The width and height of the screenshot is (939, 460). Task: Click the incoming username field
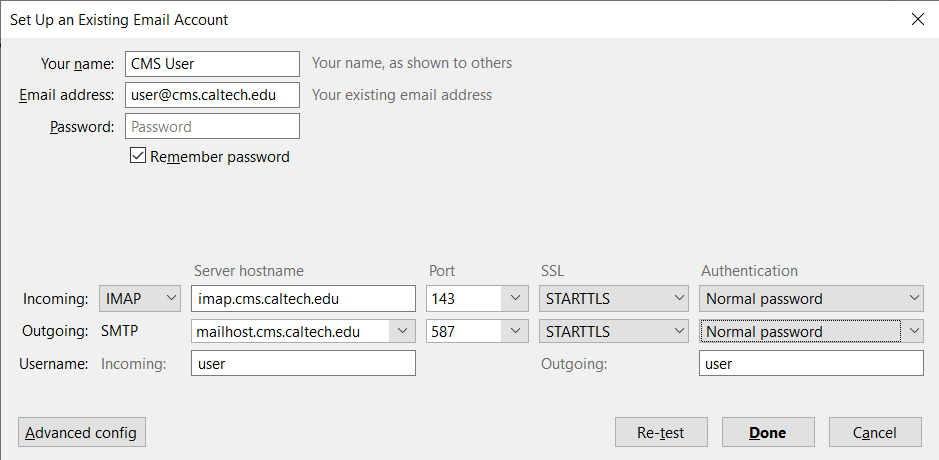303,364
